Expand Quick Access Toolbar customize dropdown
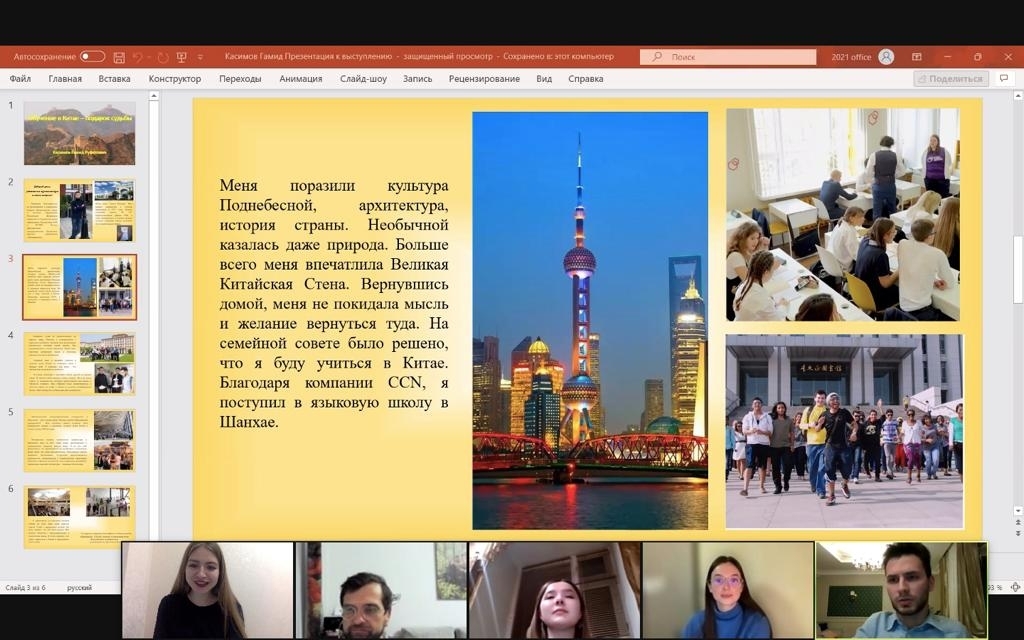Image resolution: width=1024 pixels, height=640 pixels. click(x=200, y=57)
